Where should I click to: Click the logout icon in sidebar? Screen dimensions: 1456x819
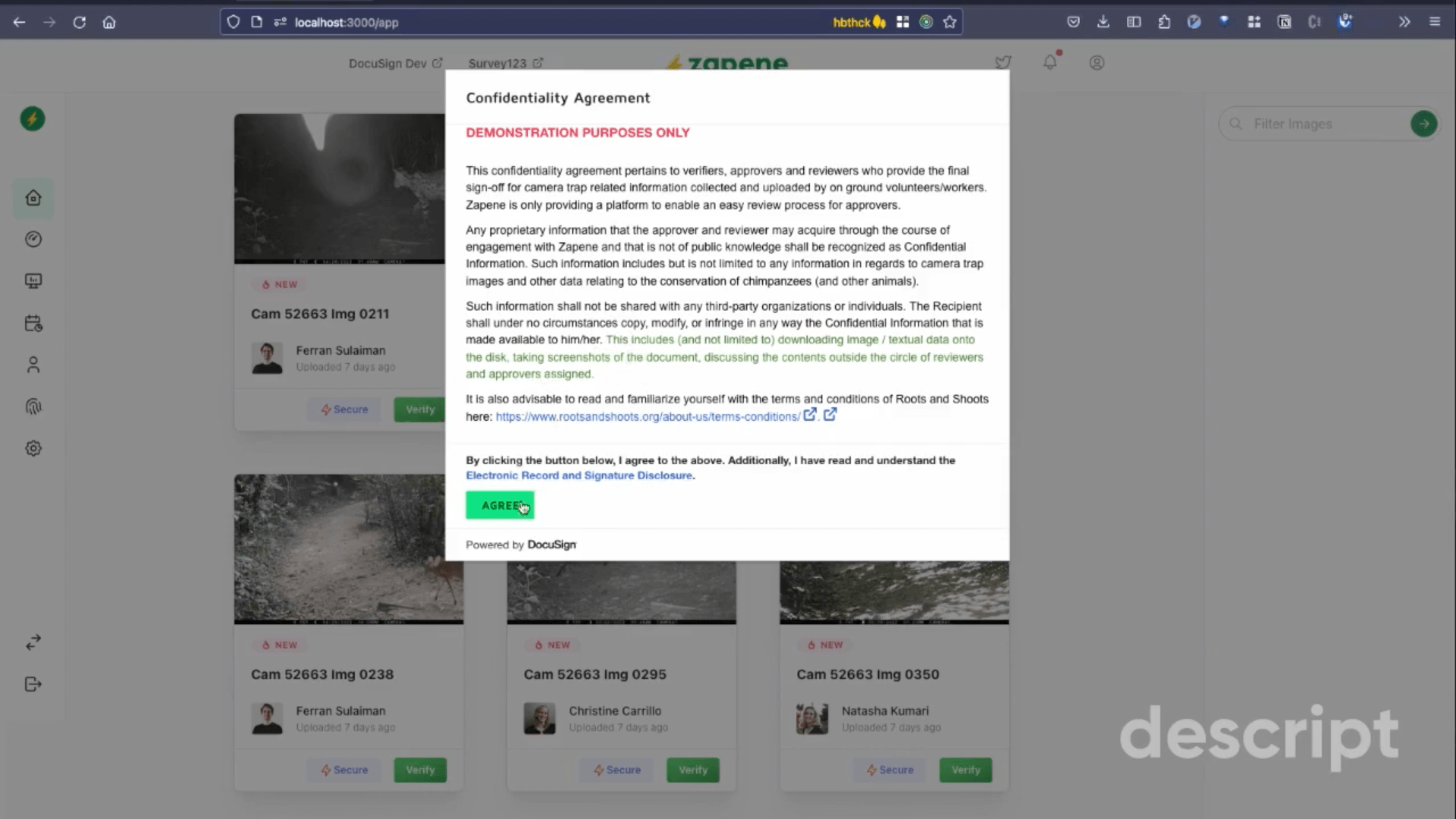click(33, 684)
